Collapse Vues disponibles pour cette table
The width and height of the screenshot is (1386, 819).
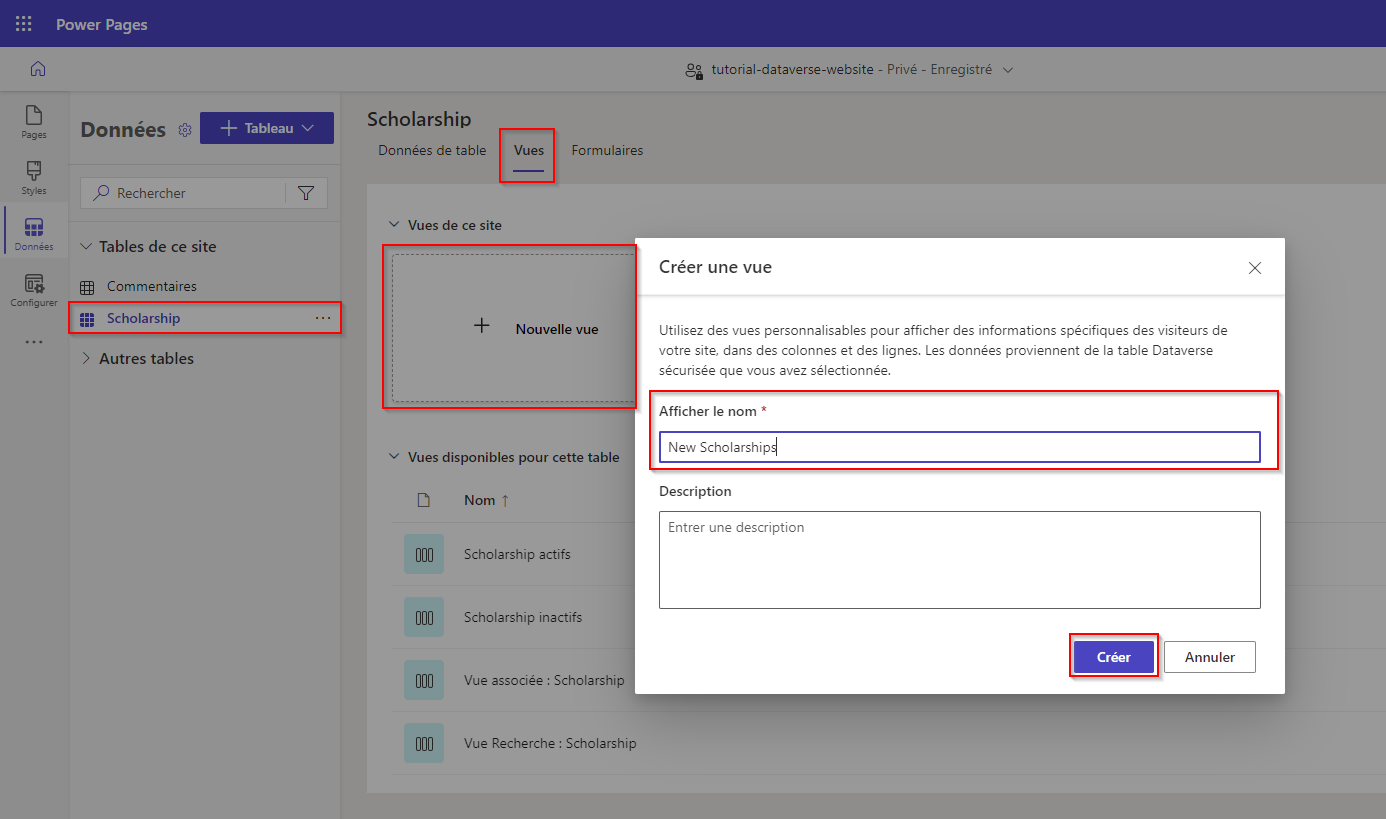[x=394, y=457]
